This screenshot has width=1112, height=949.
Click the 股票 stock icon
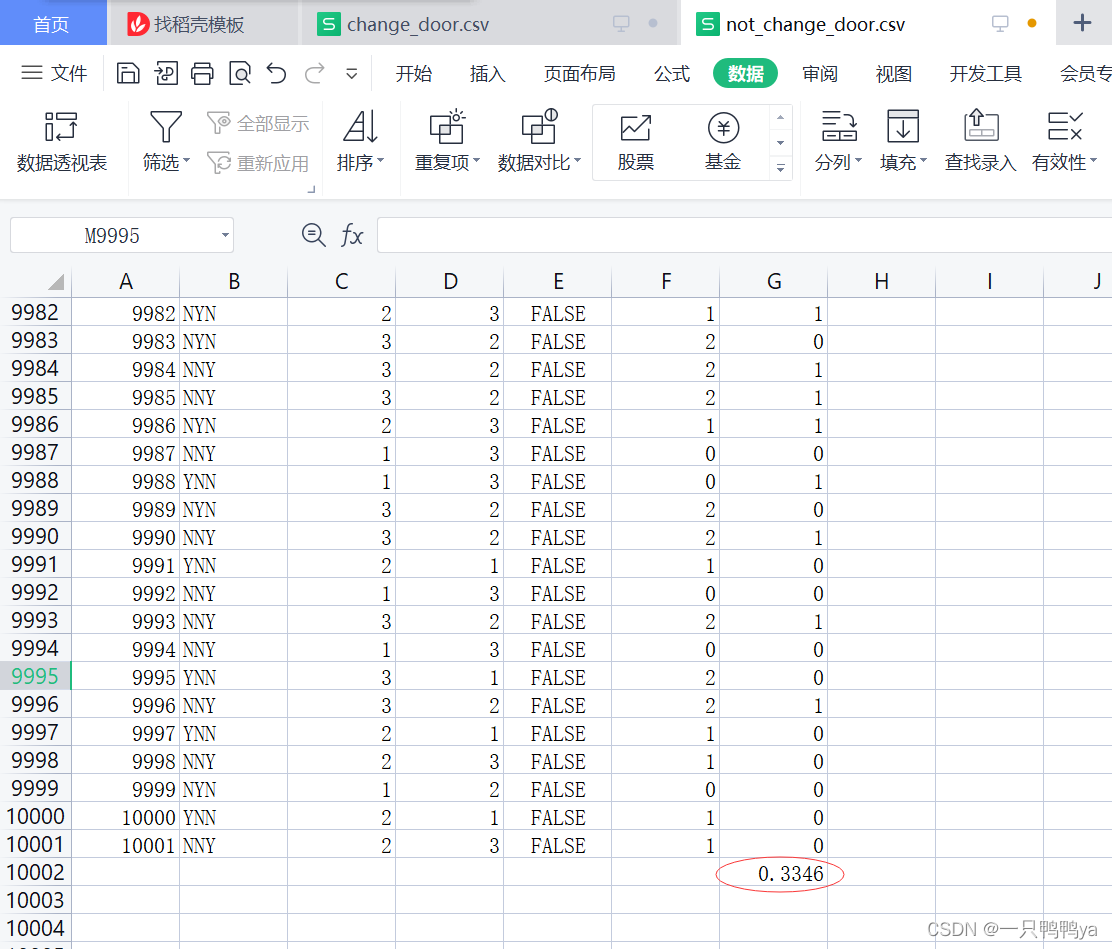pos(635,128)
